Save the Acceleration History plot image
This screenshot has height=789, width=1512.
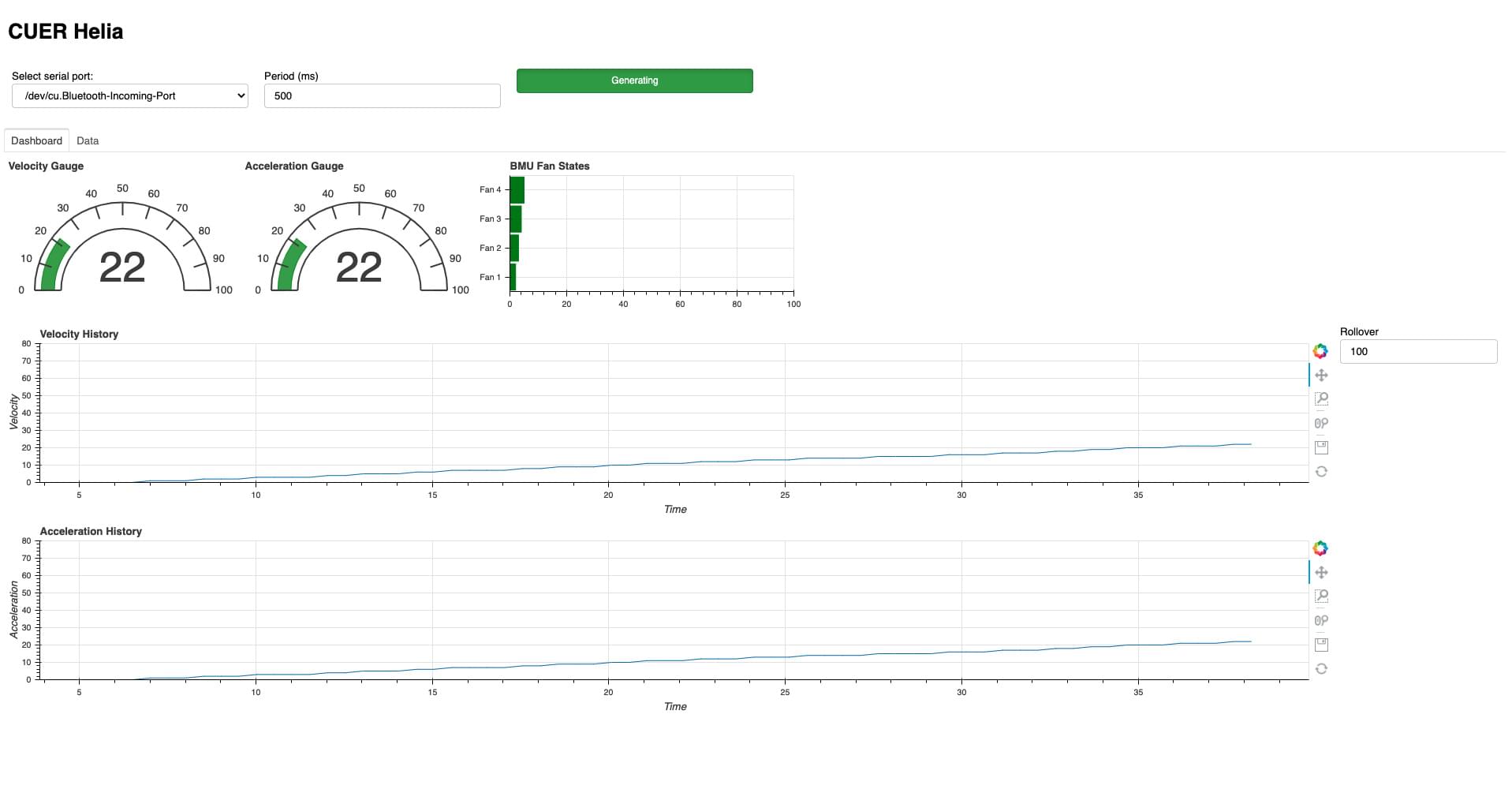click(x=1321, y=645)
